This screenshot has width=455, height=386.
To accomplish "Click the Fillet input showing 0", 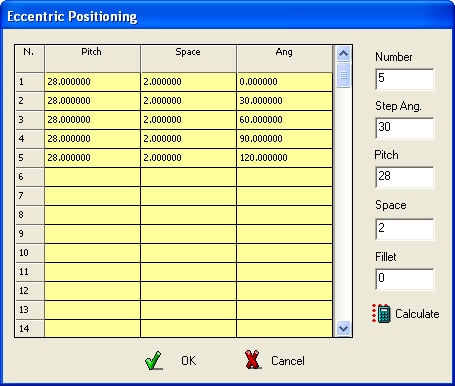I will point(405,279).
